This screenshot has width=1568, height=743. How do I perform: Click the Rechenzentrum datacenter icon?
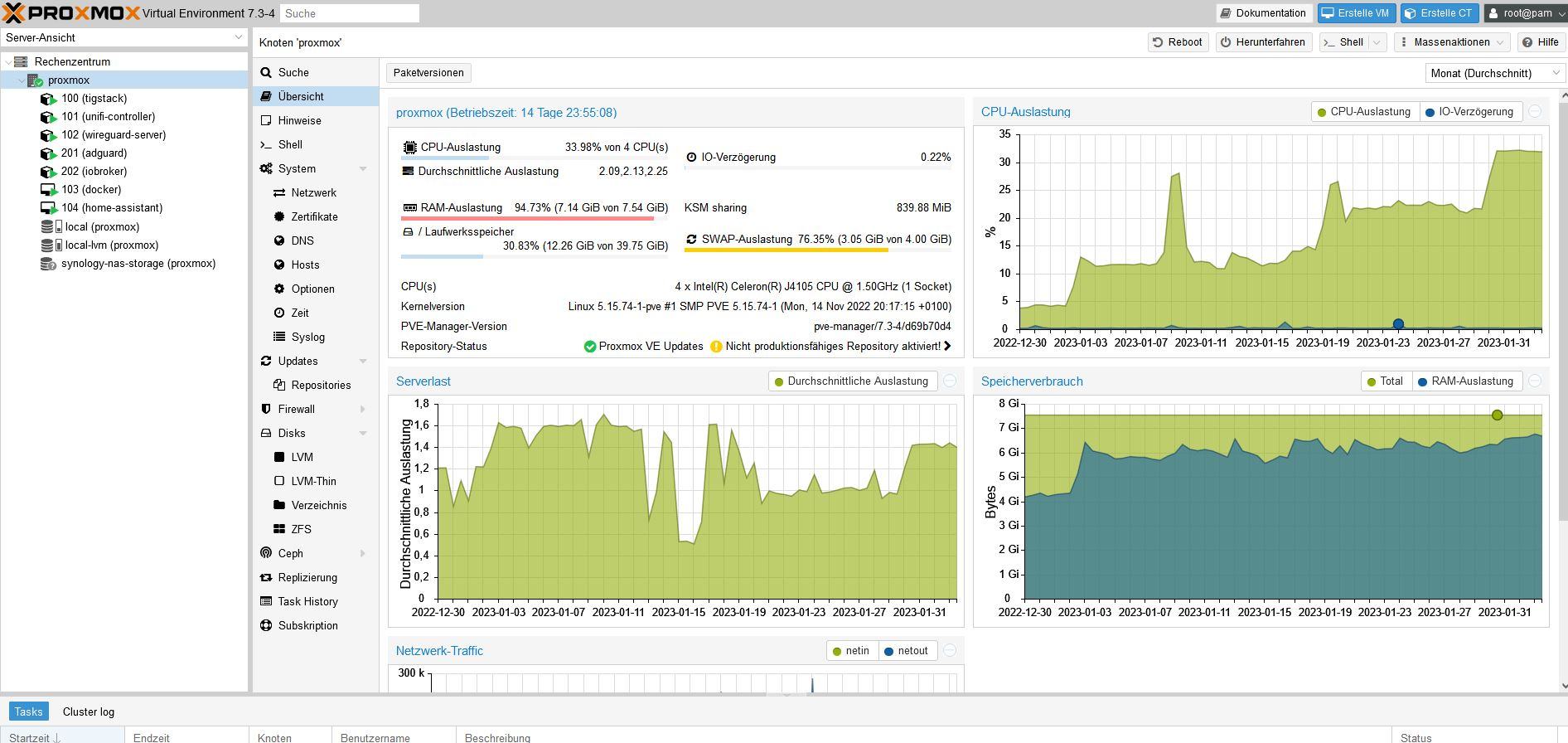[x=21, y=62]
